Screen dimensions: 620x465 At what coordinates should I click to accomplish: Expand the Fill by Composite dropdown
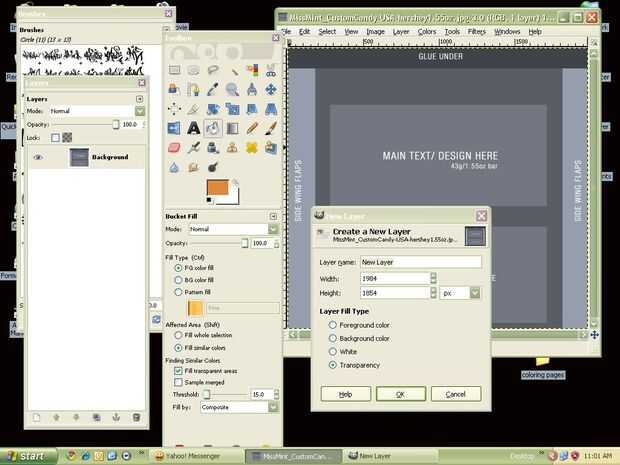click(x=239, y=407)
